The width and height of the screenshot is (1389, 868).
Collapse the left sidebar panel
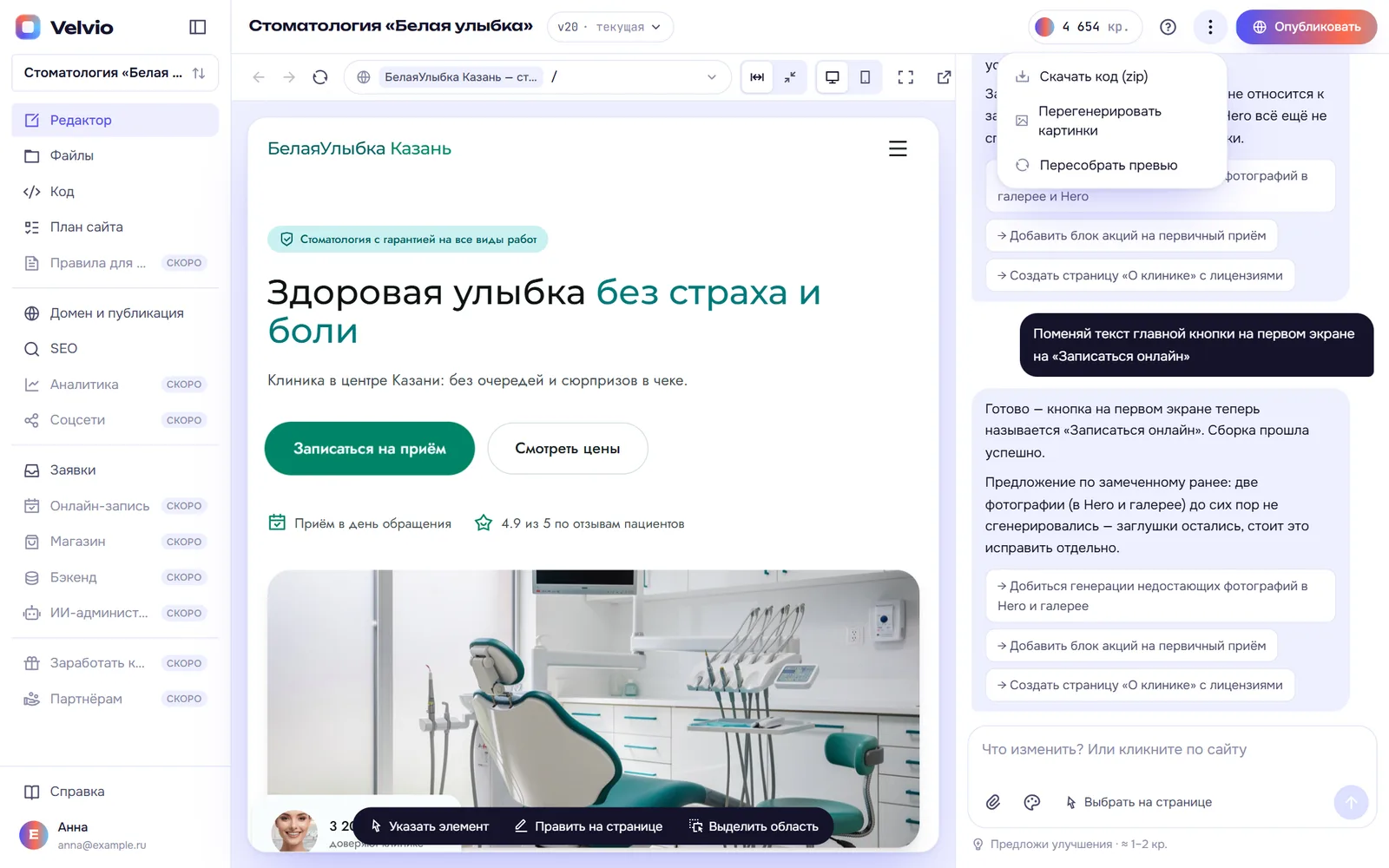198,27
